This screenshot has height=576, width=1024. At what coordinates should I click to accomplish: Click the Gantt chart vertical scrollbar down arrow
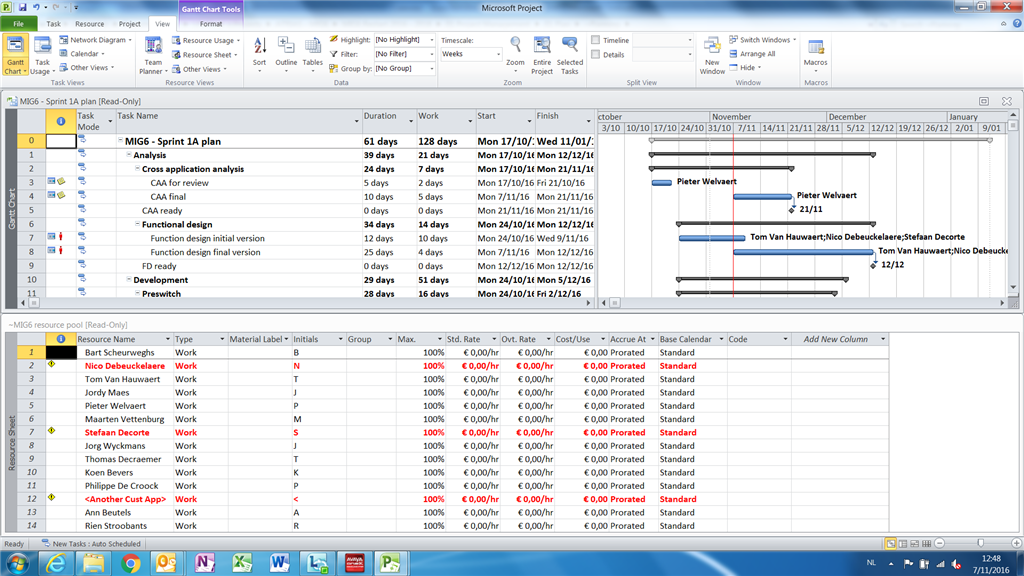[x=1013, y=287]
